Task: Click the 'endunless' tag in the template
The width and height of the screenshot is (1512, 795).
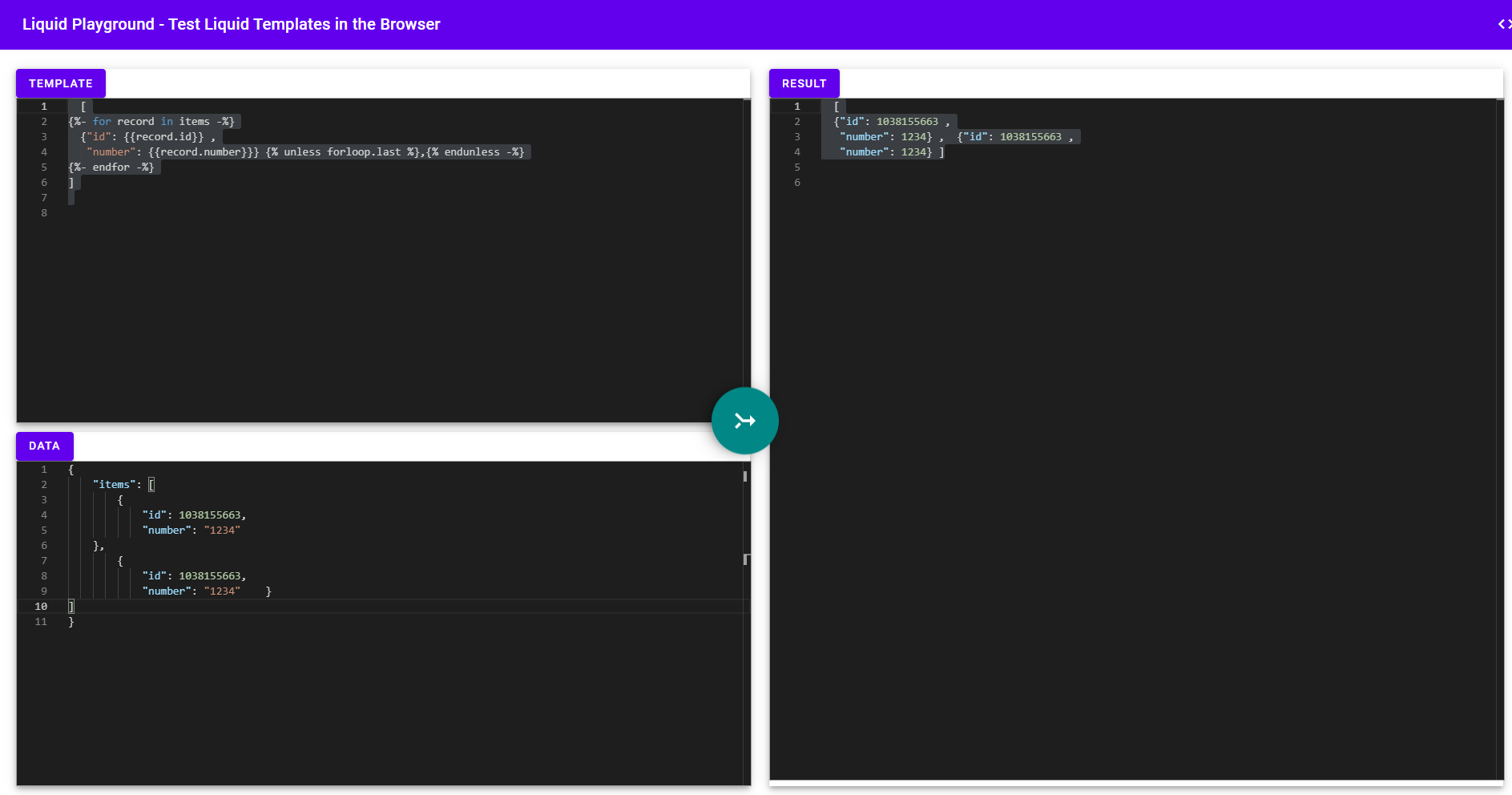Action: pos(476,152)
